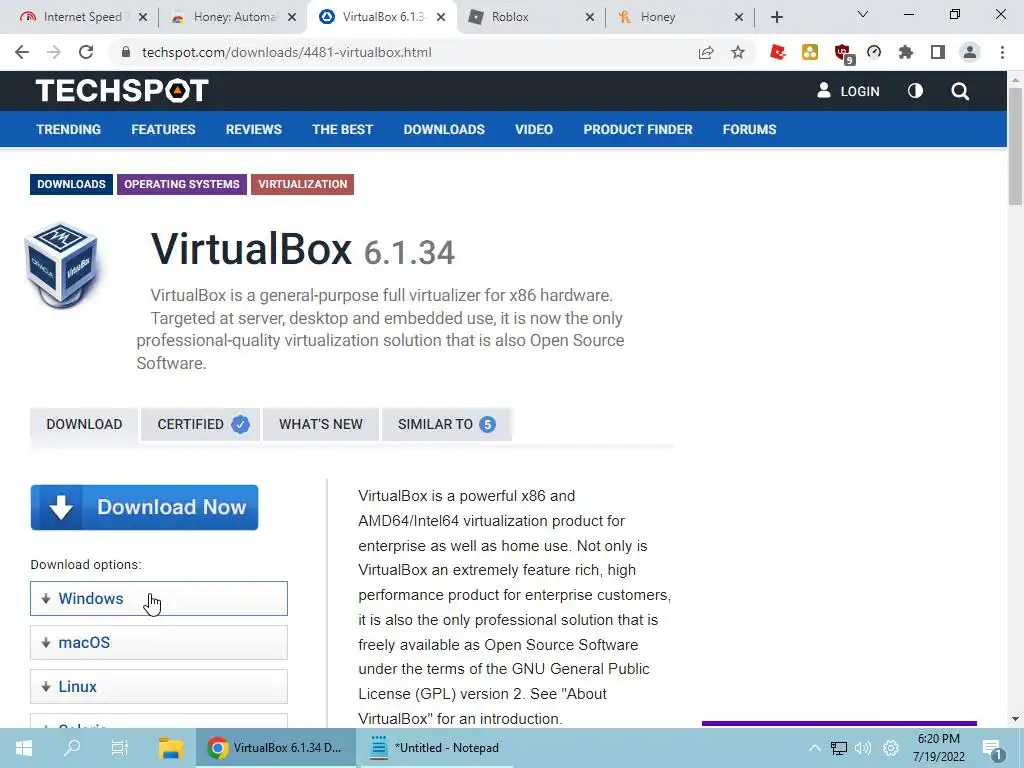Click the Chrome VirtualBox taskbar button

(x=275, y=748)
